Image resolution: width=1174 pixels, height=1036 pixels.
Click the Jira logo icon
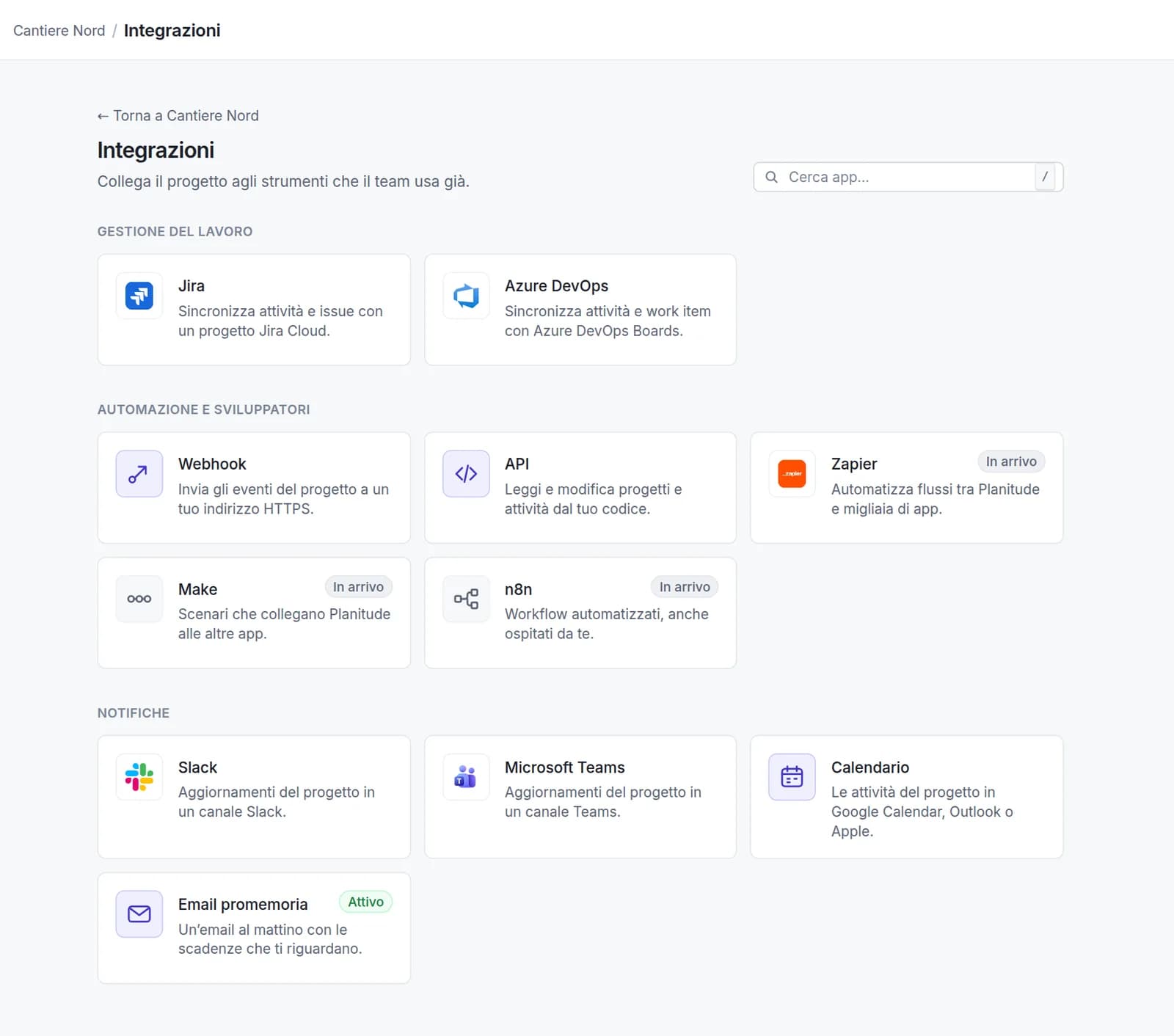click(139, 296)
